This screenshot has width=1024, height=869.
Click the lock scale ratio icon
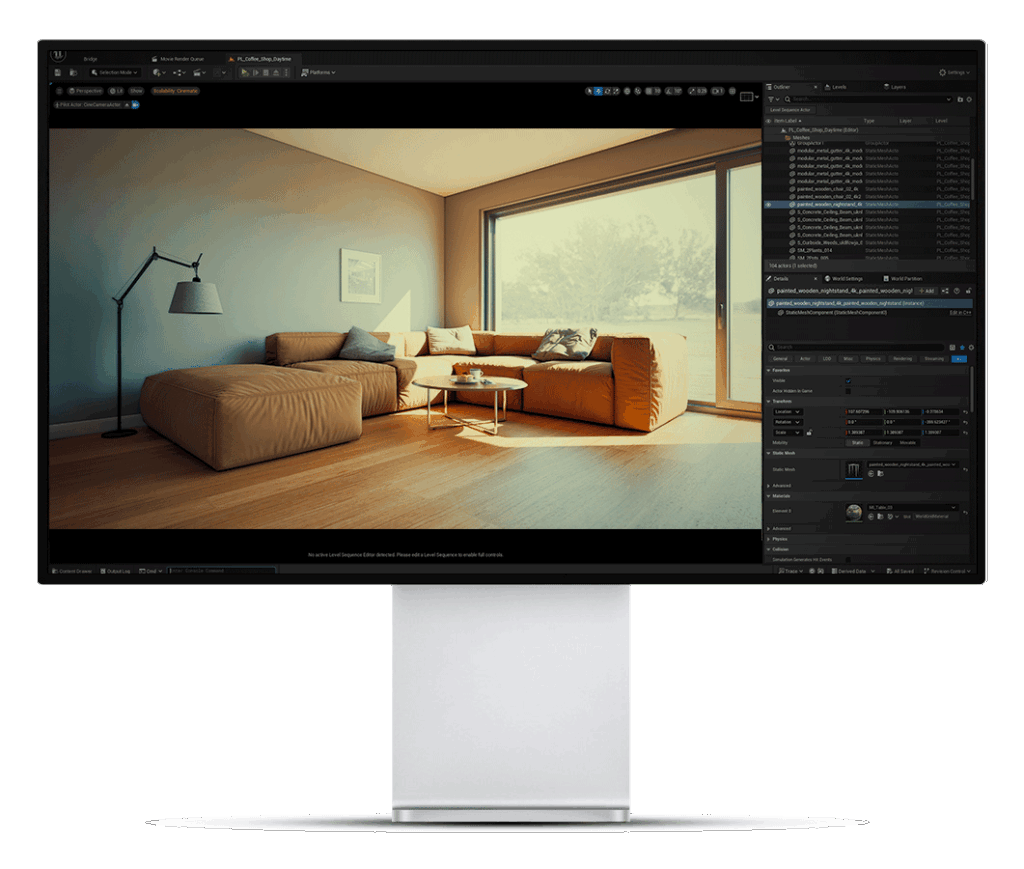[809, 432]
